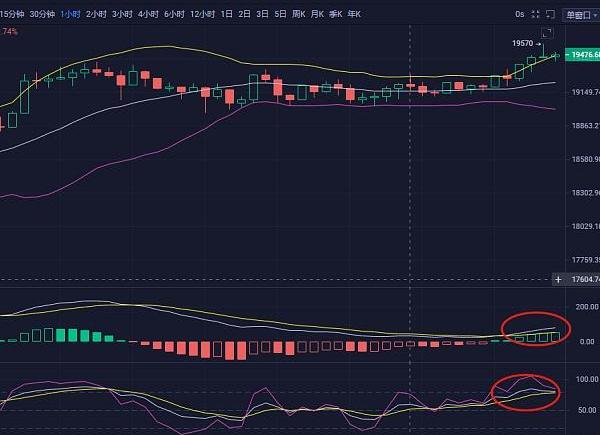
Task: Click the 17604.74 price axis label
Action: pos(582,281)
